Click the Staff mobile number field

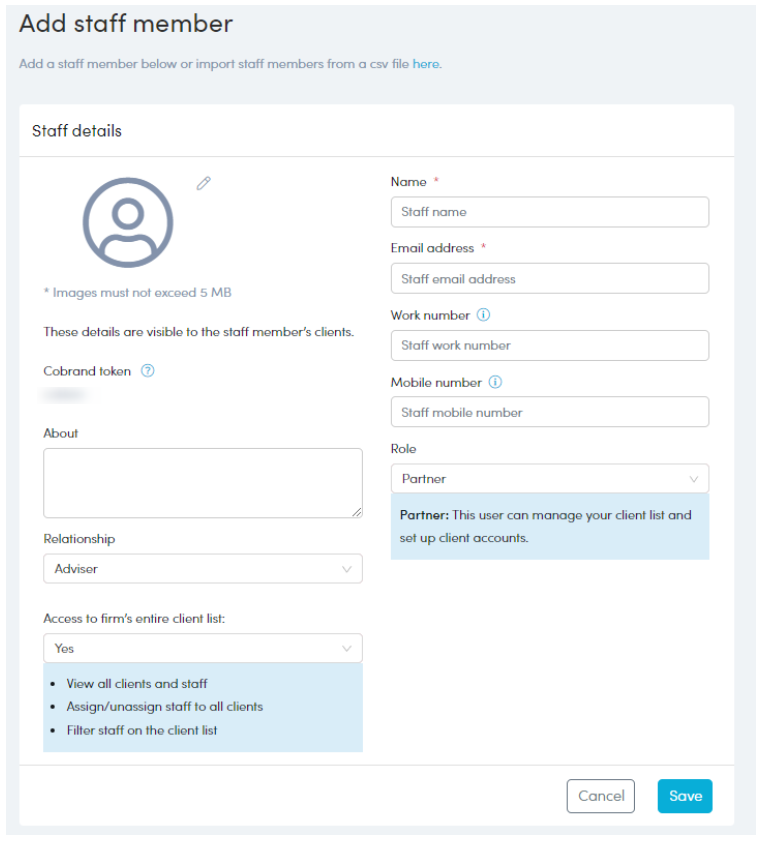tap(549, 412)
